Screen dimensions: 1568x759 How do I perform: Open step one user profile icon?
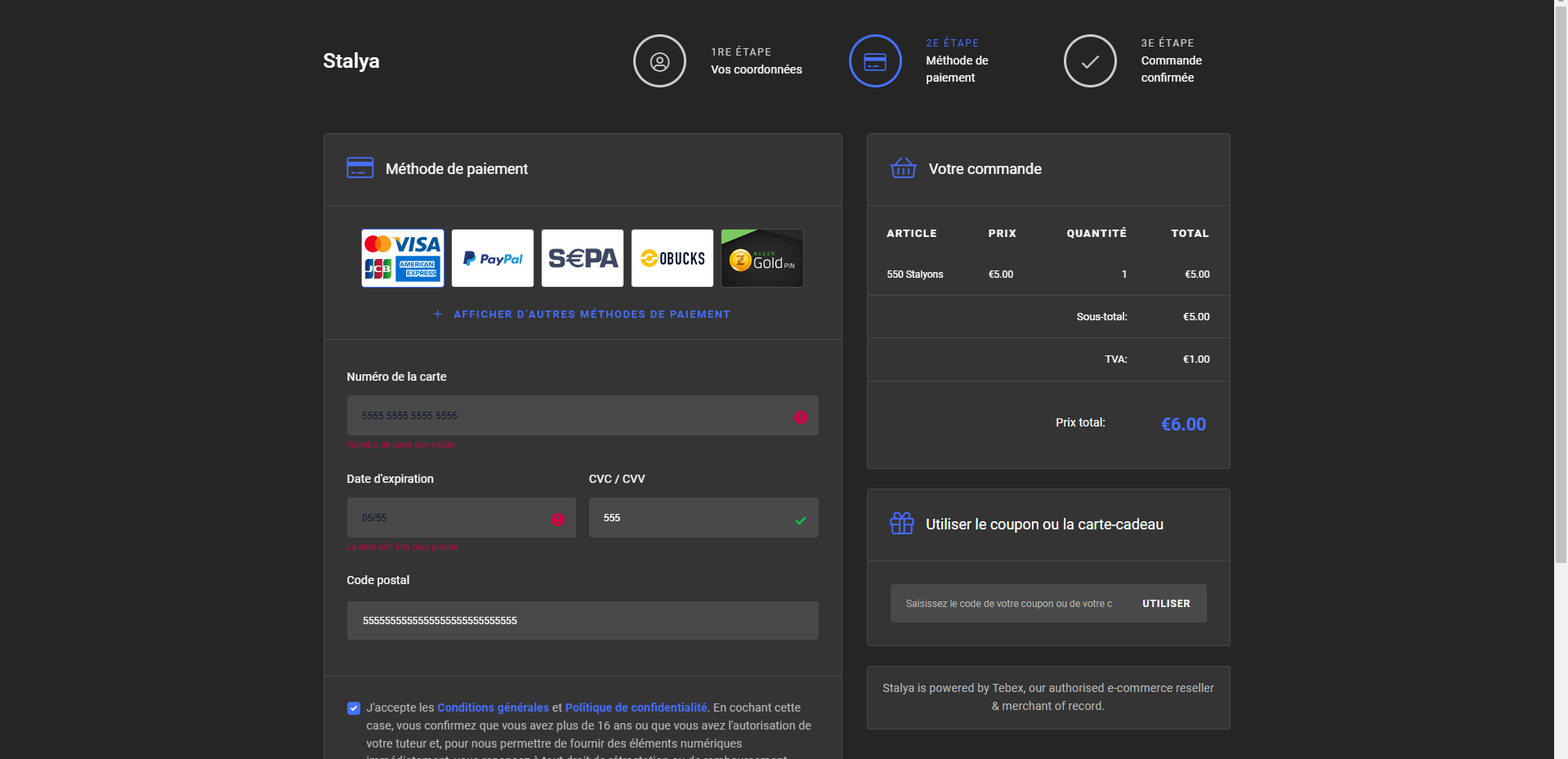point(659,60)
